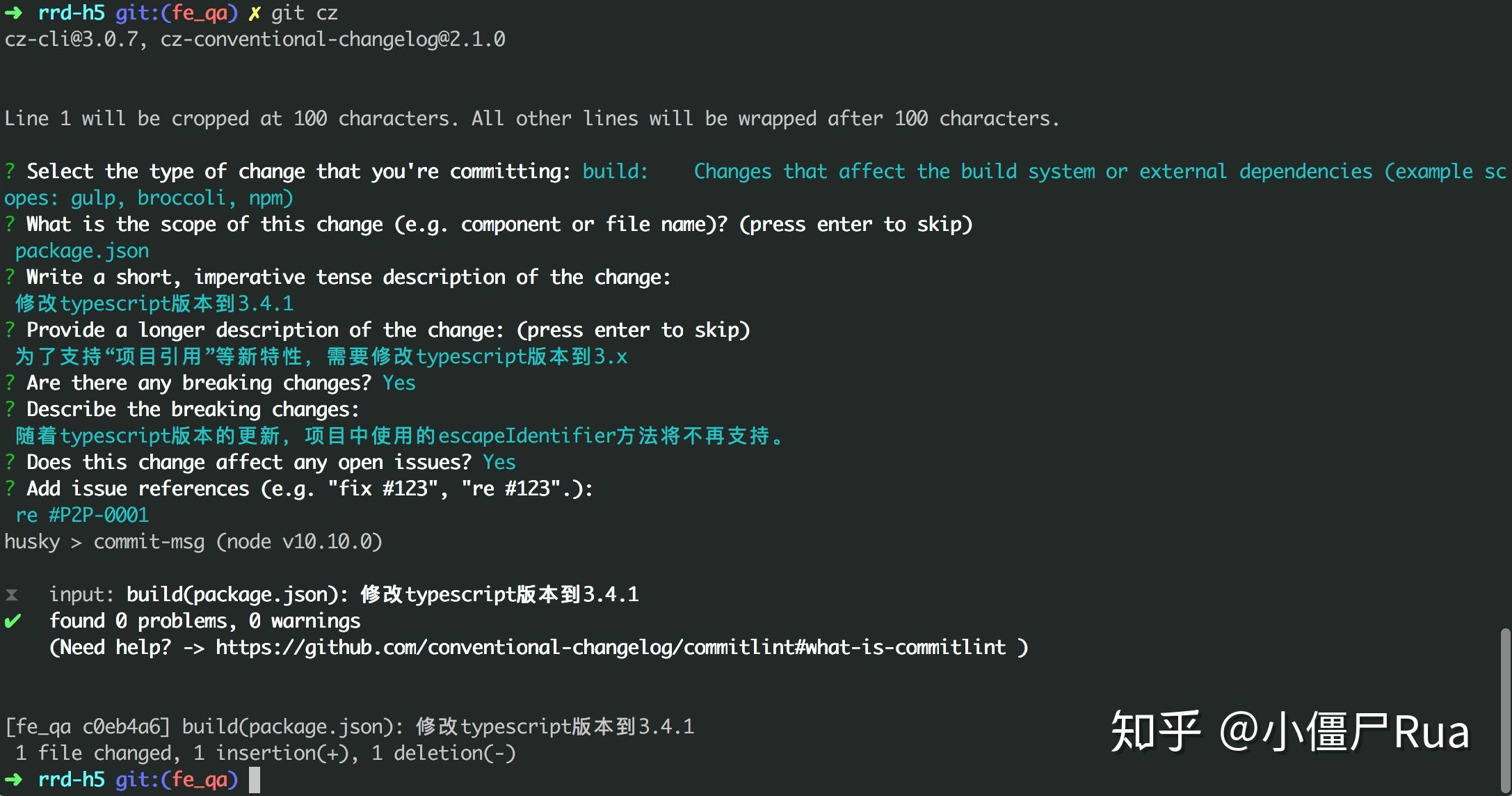Click the Yes answer for open issues
This screenshot has width=1512, height=796.
(x=499, y=462)
